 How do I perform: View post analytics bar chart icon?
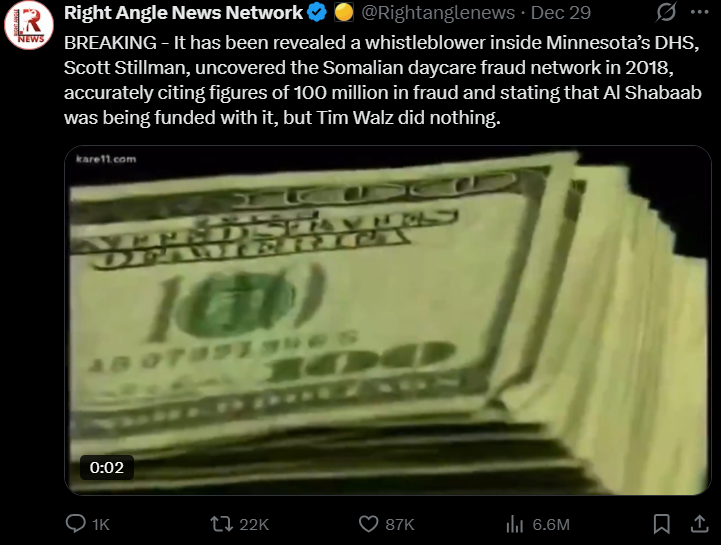(x=515, y=524)
